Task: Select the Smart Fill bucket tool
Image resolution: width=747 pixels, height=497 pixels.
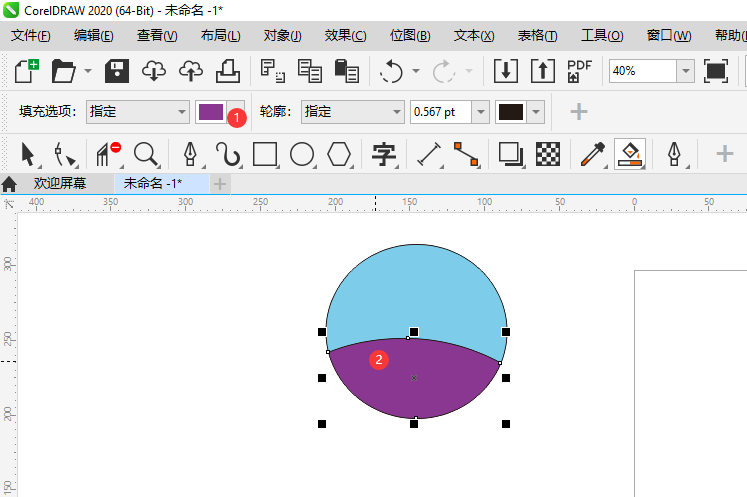Action: [x=630, y=154]
